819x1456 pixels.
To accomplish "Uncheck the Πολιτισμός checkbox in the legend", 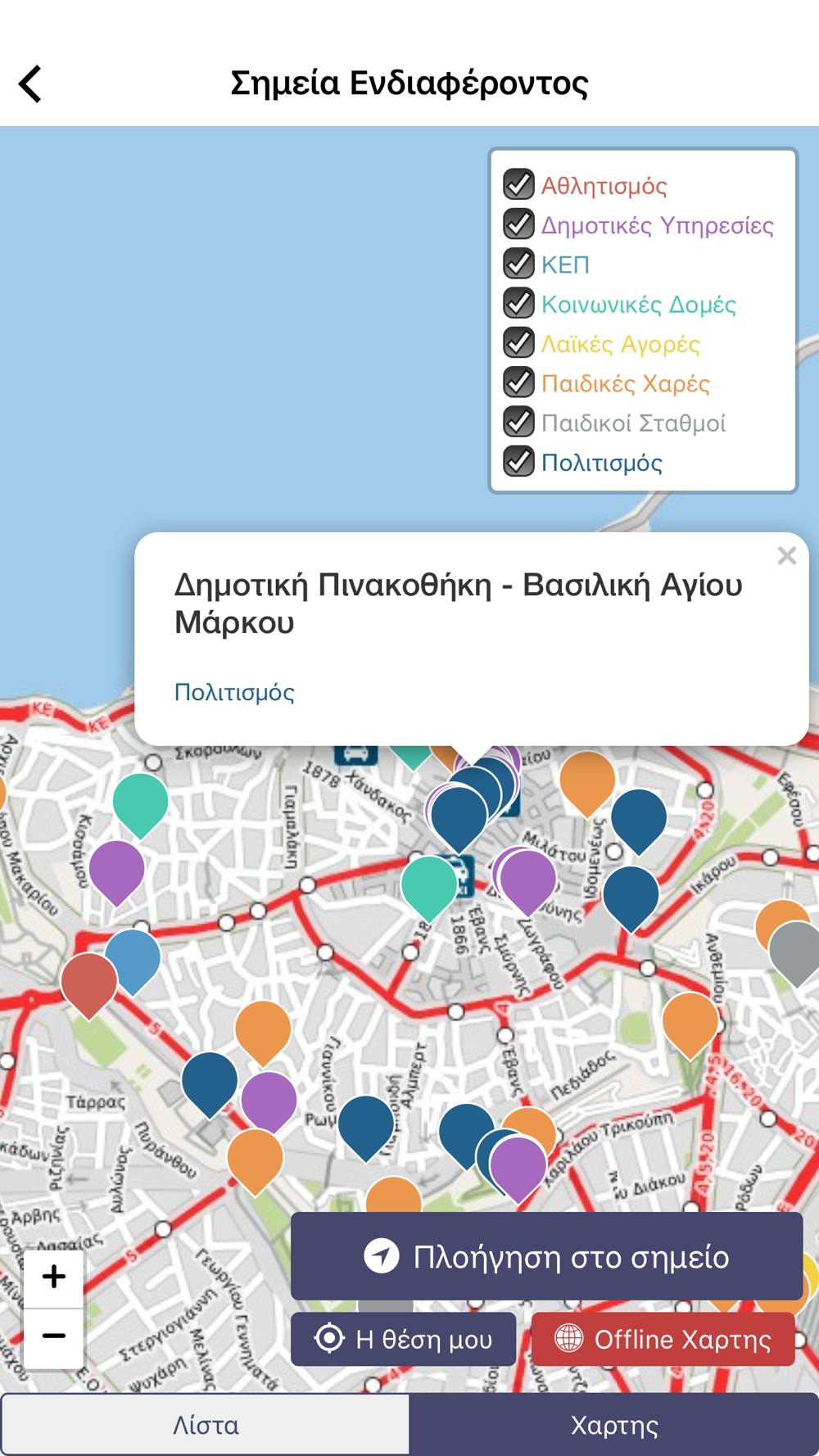I will (518, 462).
